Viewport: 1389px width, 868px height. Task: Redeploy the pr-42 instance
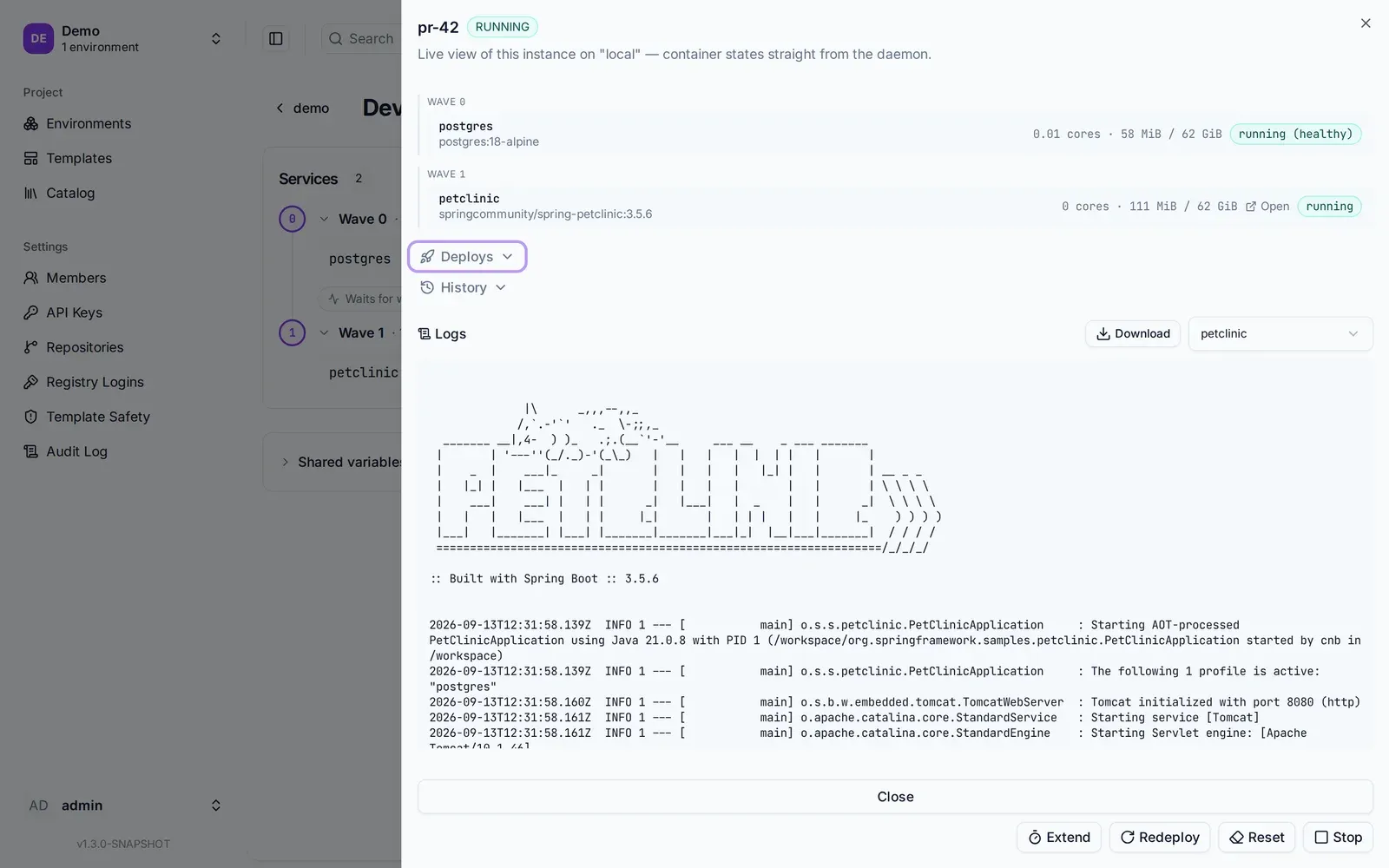click(1160, 838)
